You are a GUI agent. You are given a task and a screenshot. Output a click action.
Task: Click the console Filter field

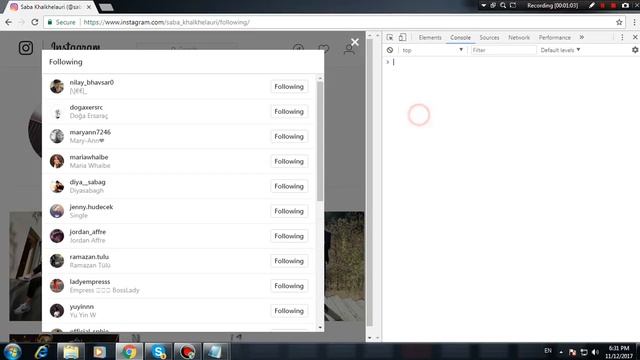pos(503,50)
